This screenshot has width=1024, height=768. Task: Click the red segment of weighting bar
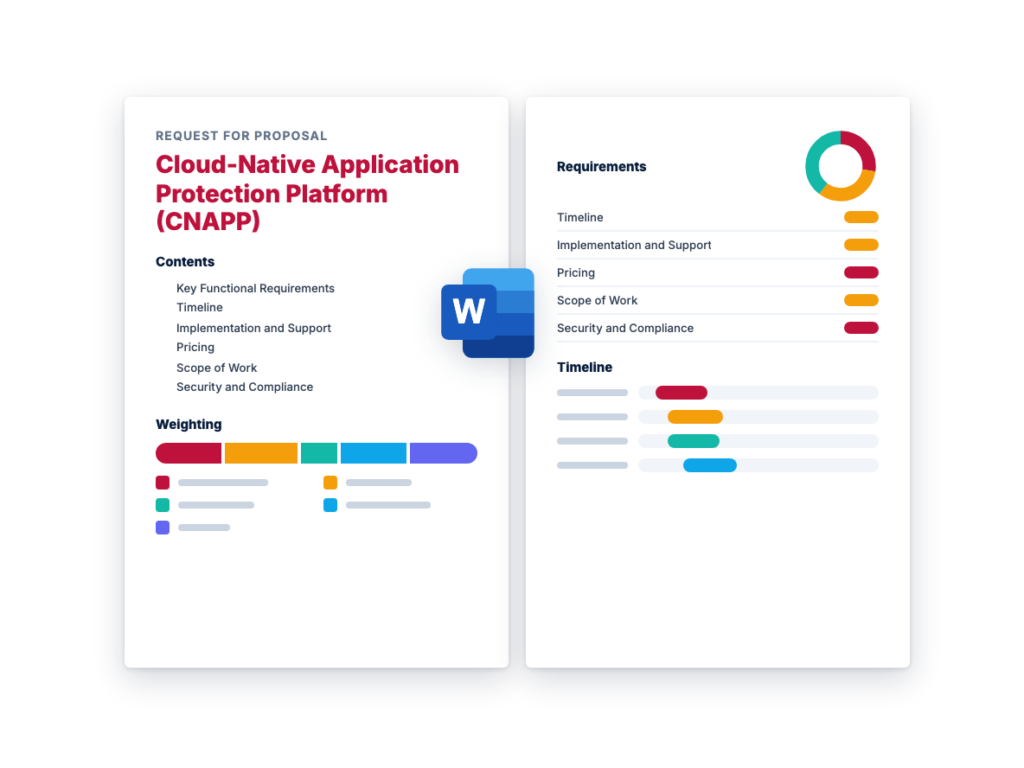coord(189,453)
